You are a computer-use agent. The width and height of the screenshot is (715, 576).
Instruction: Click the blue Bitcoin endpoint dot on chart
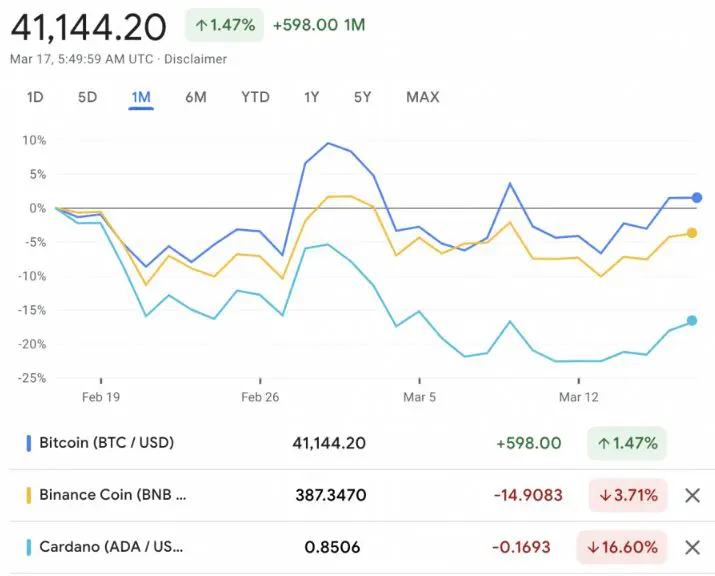coord(697,197)
